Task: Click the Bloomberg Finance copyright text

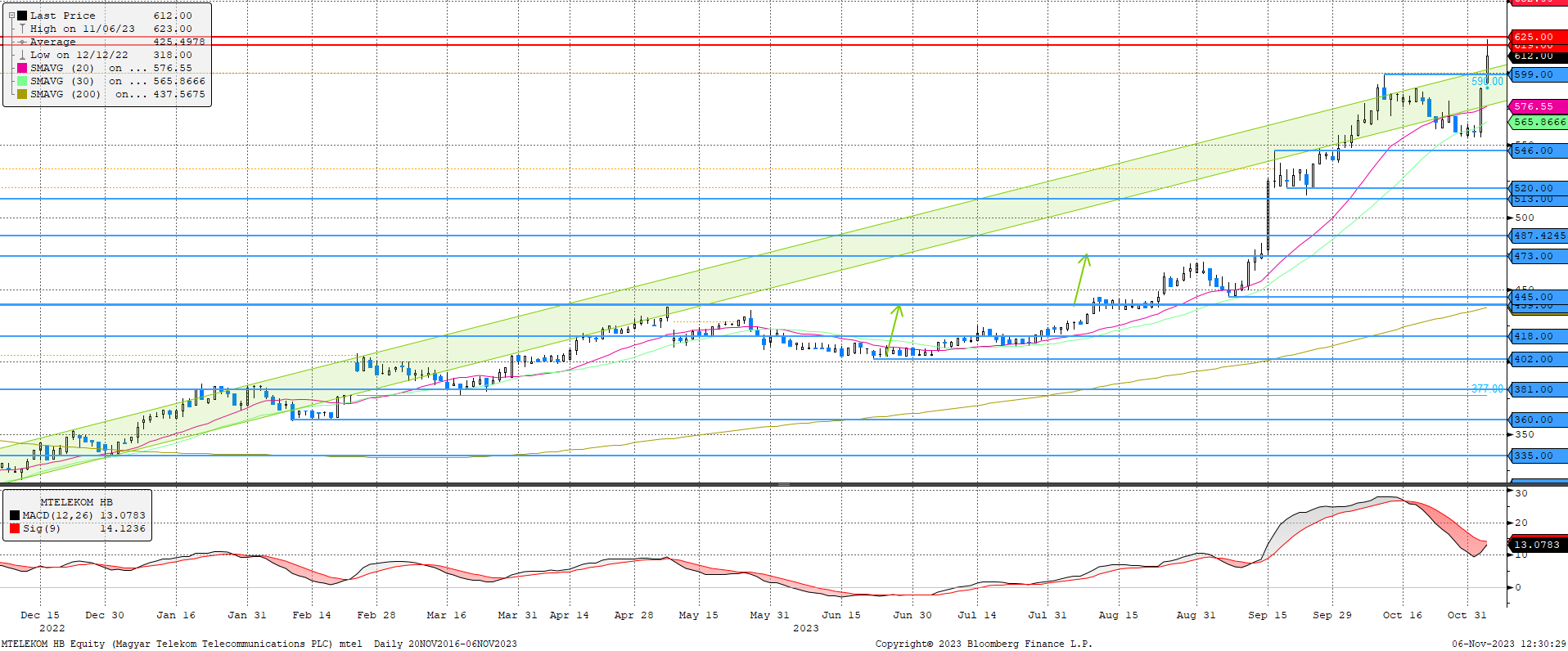Action: click(984, 644)
